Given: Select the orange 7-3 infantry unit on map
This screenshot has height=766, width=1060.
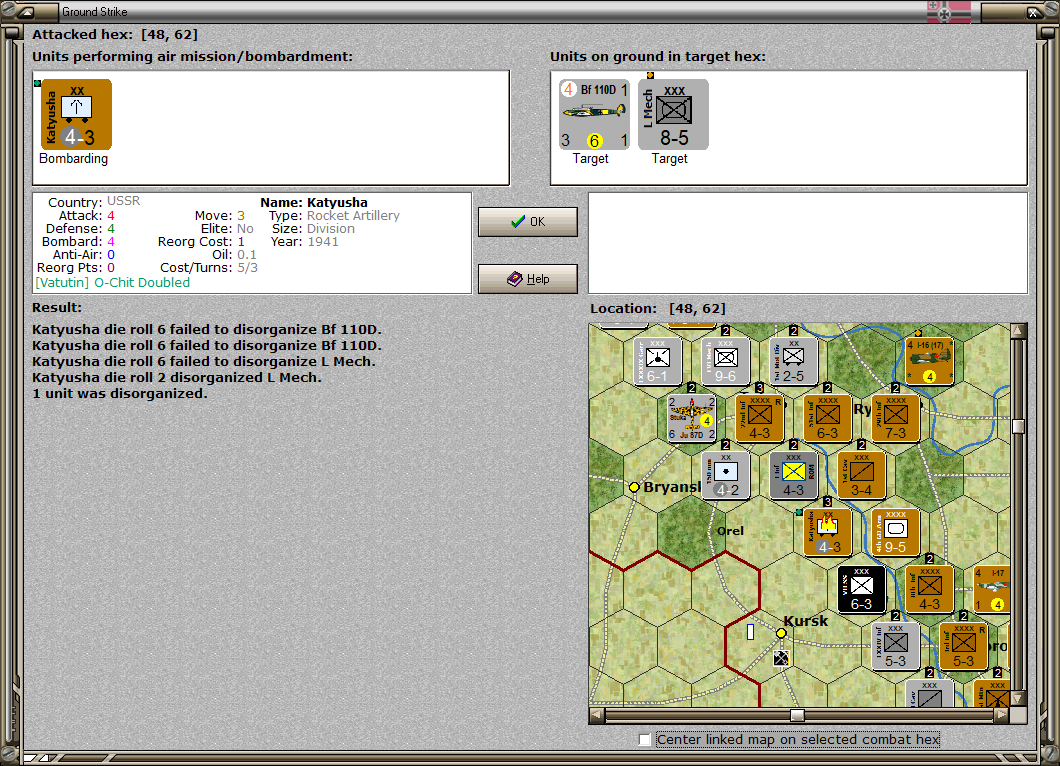Looking at the screenshot, I should click(x=895, y=418).
